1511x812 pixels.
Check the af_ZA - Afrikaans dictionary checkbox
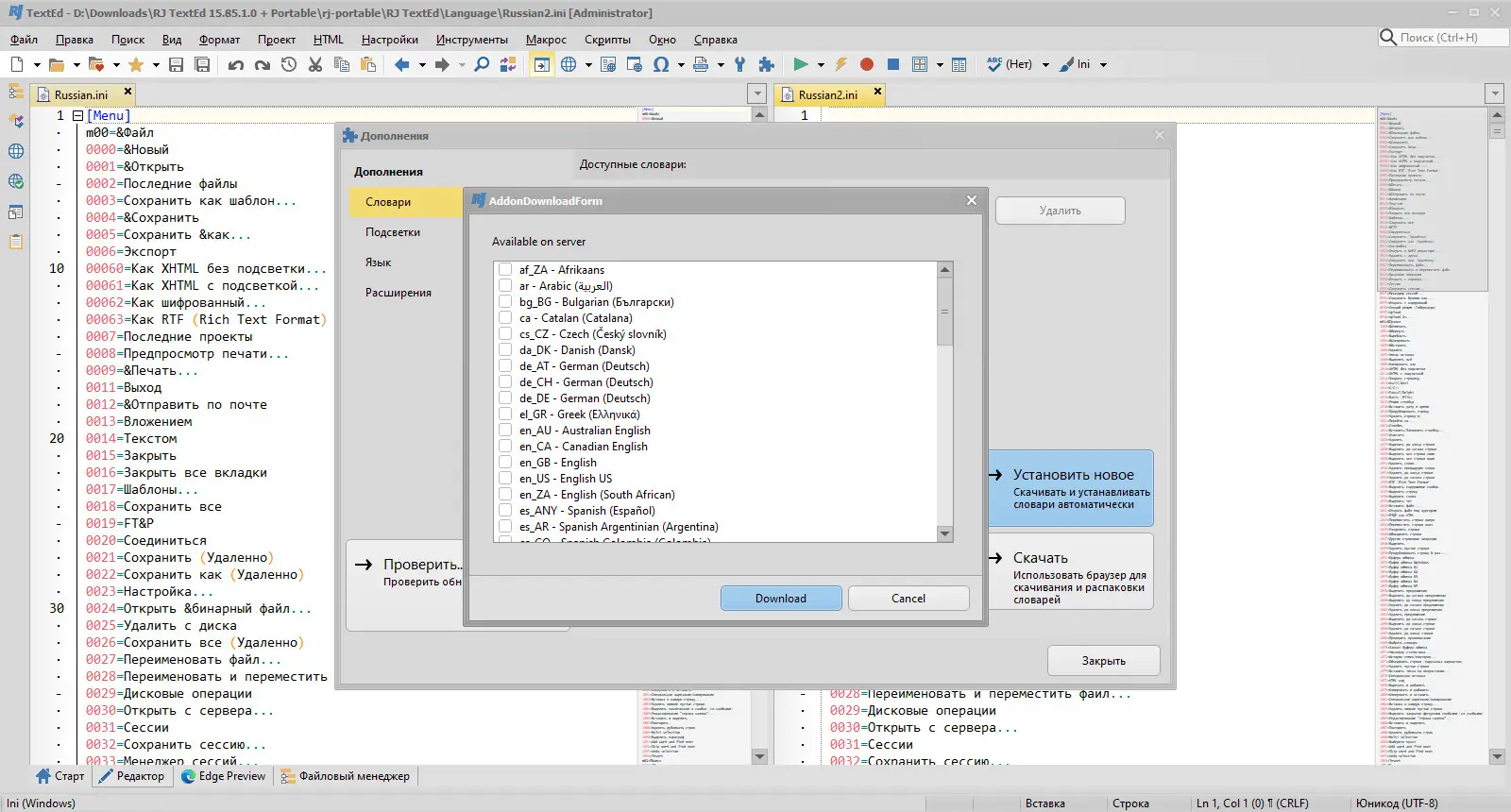point(505,269)
